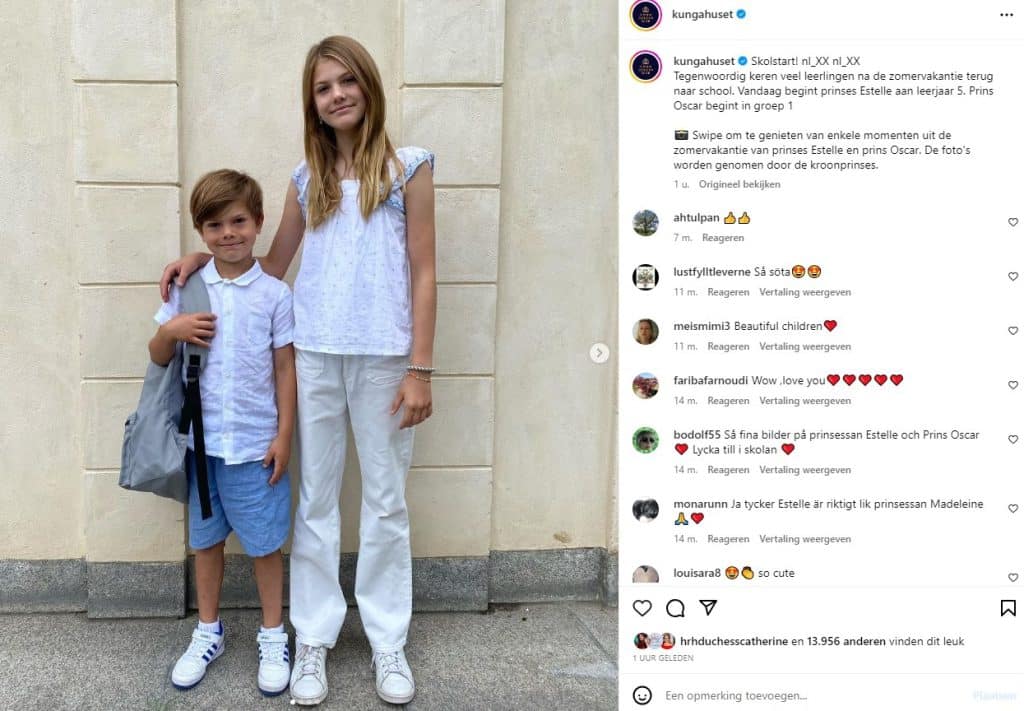This screenshot has width=1024, height=711.
Task: Open louisara8's profile picture
Action: point(645,575)
